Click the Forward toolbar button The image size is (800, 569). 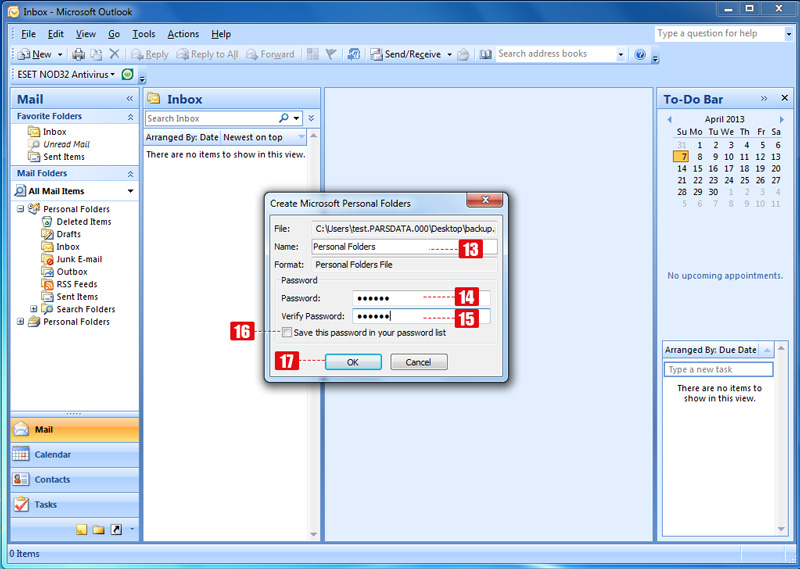[270, 54]
